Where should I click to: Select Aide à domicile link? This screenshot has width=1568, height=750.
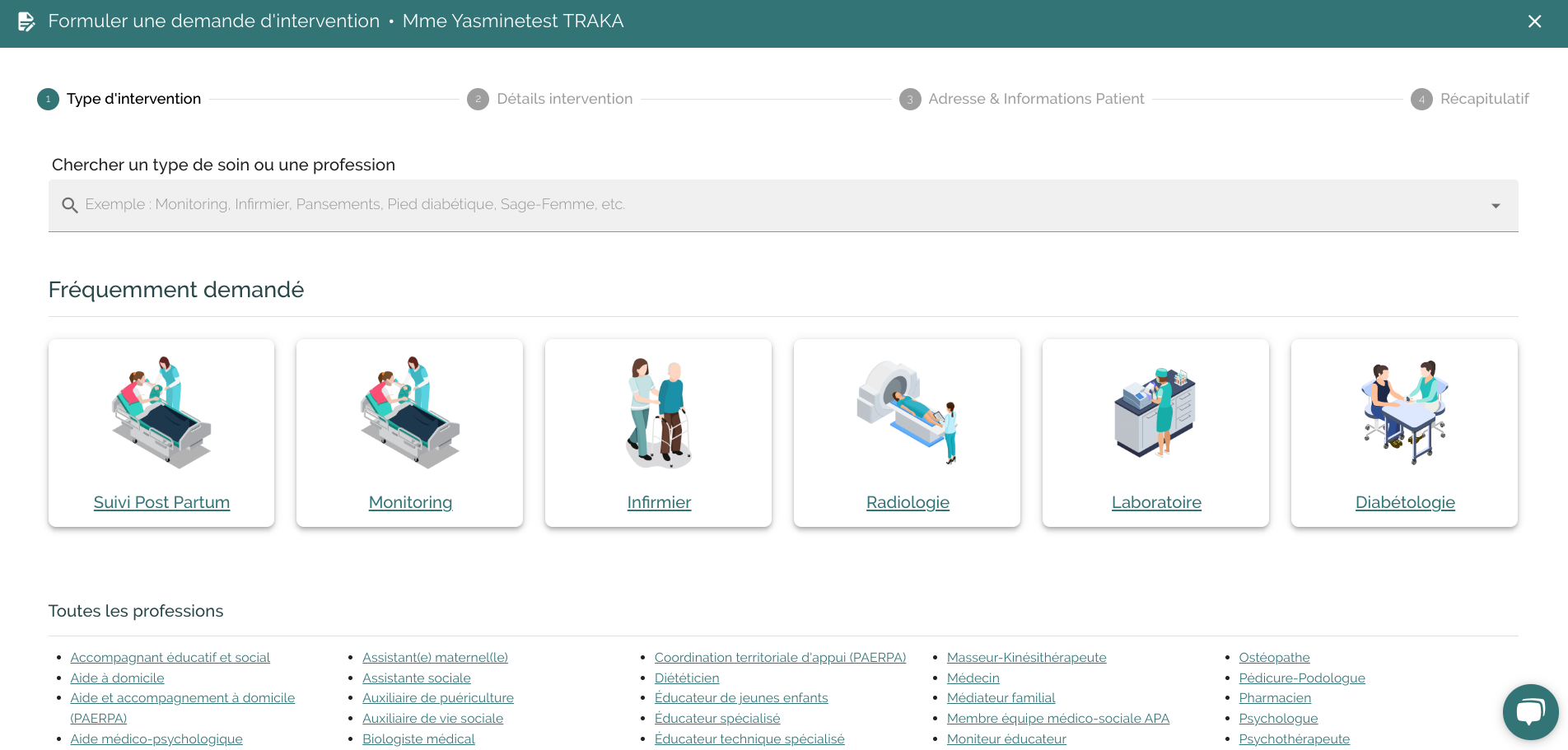(117, 678)
